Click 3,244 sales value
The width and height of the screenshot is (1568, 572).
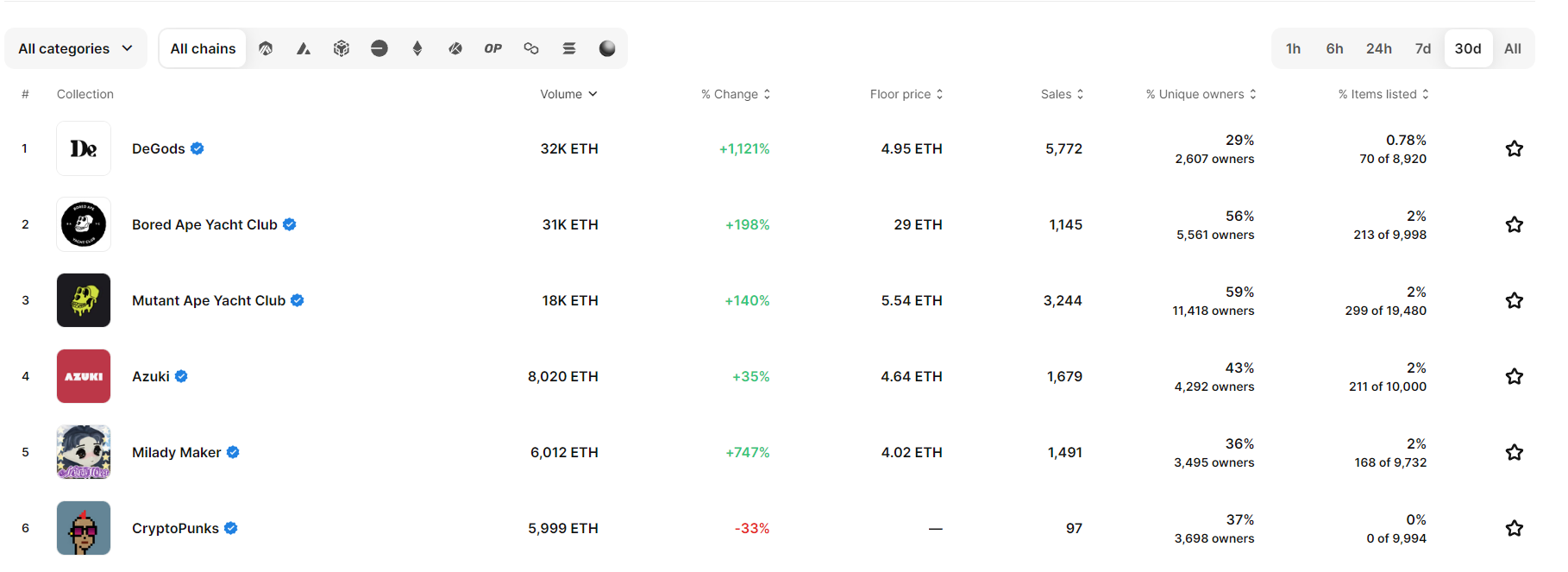(x=1063, y=300)
